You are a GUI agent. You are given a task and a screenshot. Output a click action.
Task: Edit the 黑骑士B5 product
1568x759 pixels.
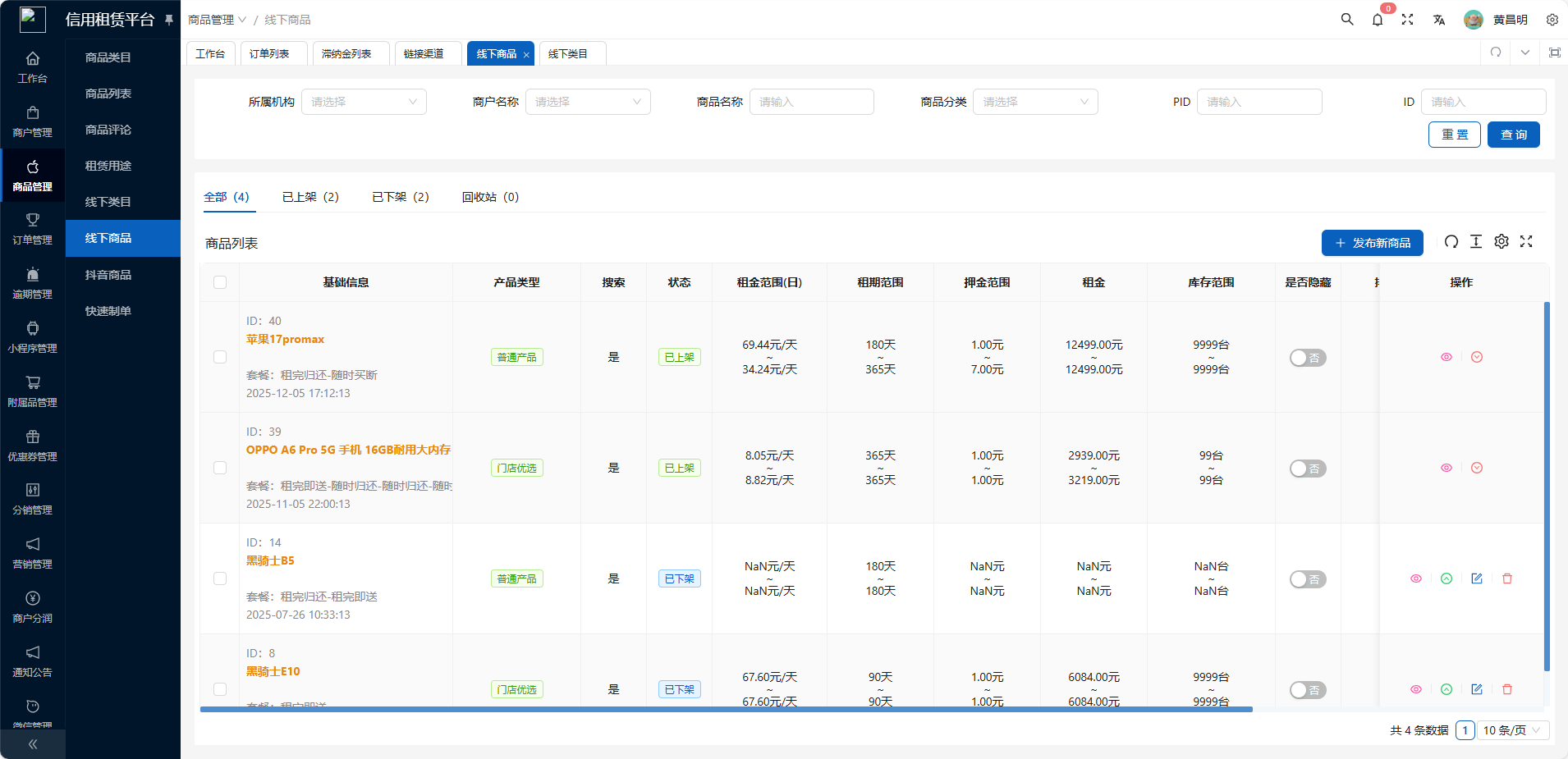pyautogui.click(x=1477, y=578)
